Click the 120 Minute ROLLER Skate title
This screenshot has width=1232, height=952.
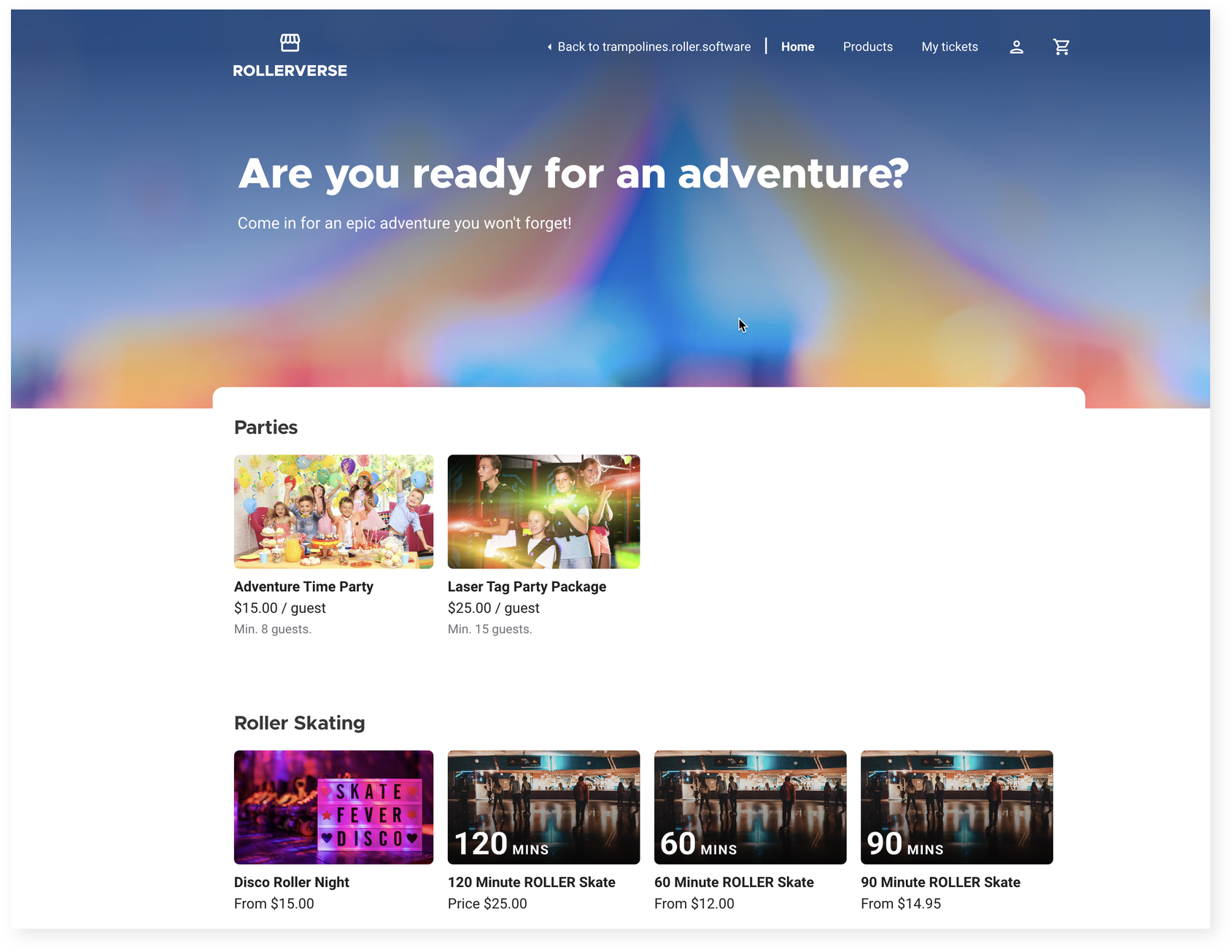[x=531, y=882]
